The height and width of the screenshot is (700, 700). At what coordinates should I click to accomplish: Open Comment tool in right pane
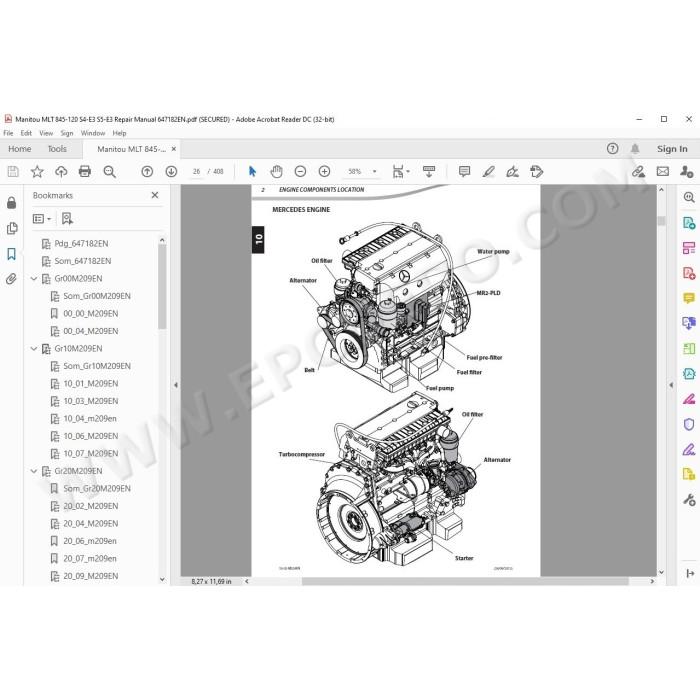(689, 298)
